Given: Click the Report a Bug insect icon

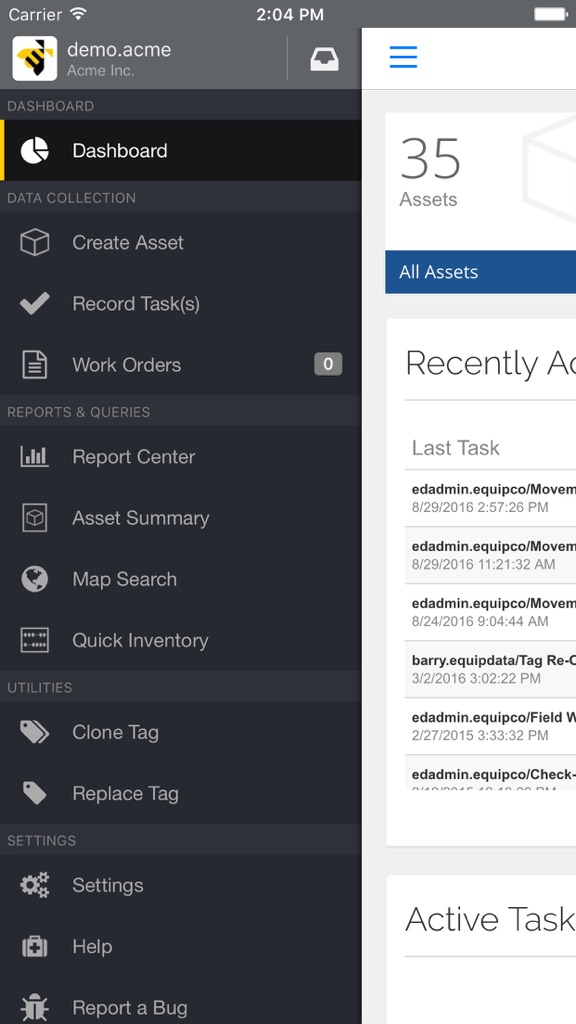Looking at the screenshot, I should click(x=35, y=1008).
